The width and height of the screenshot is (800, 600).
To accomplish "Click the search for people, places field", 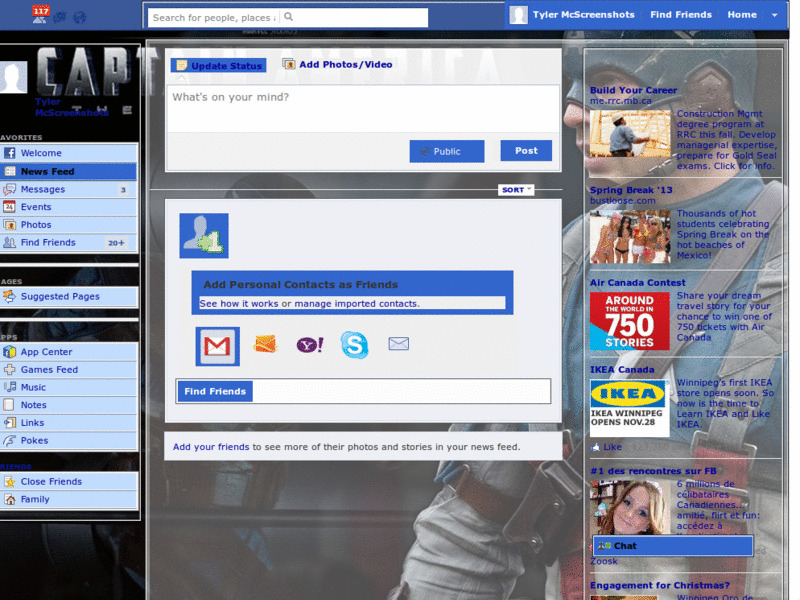I will pyautogui.click(x=287, y=17).
